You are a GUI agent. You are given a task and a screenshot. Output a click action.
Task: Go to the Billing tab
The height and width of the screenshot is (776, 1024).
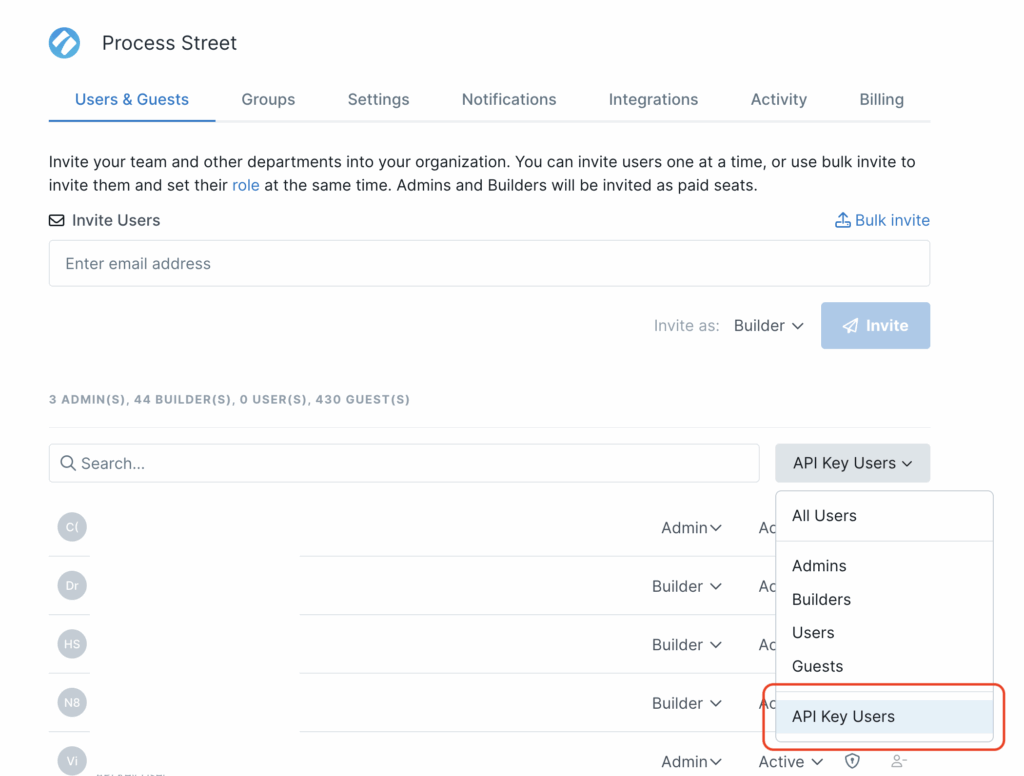coord(881,99)
